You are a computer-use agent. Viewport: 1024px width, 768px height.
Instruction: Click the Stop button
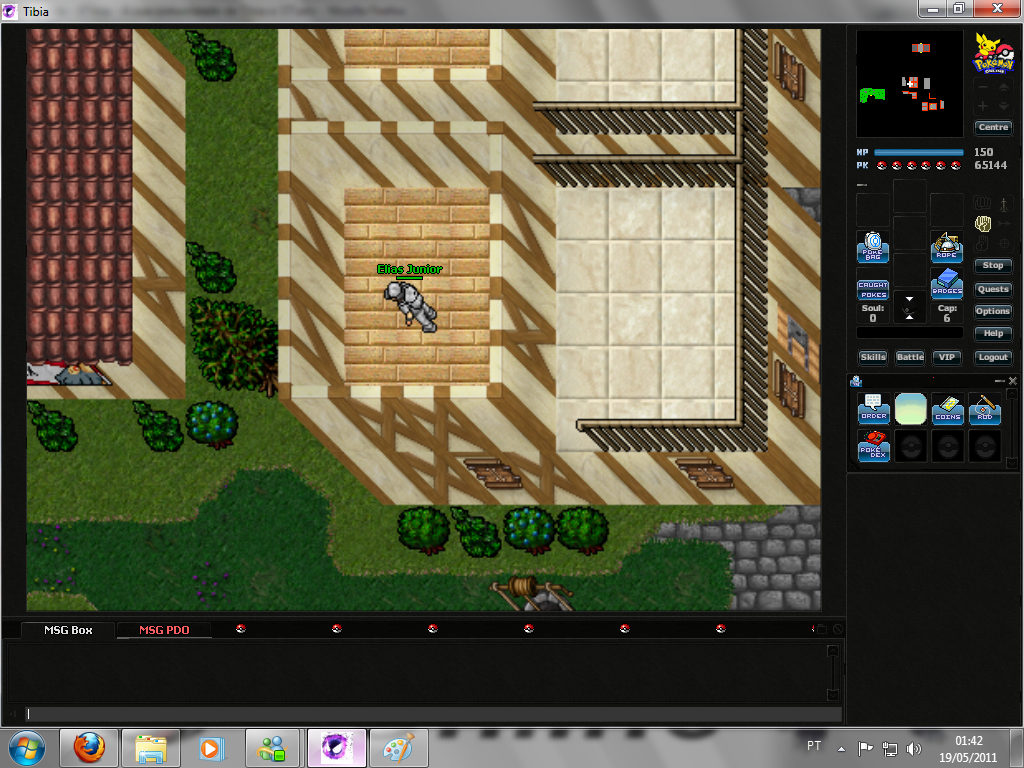point(993,265)
